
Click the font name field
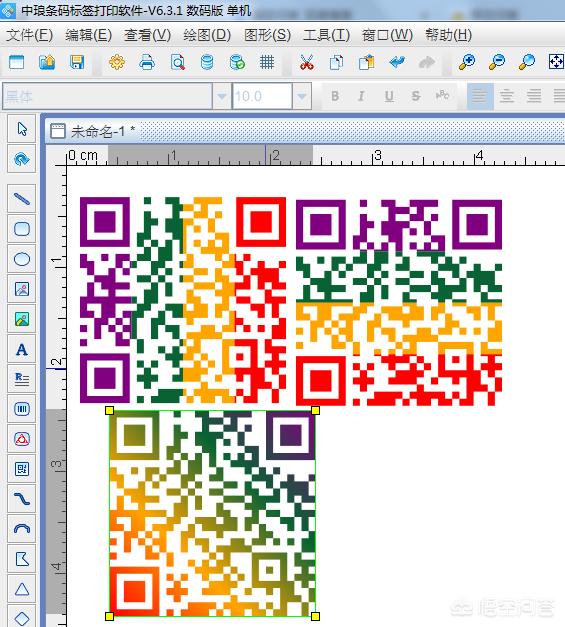coord(107,96)
